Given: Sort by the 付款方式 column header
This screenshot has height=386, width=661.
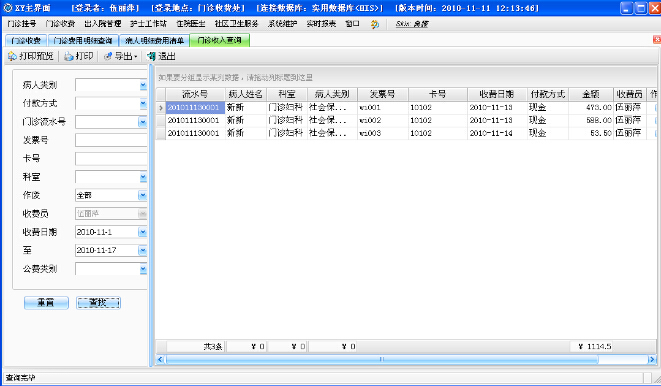Looking at the screenshot, I should (x=548, y=94).
